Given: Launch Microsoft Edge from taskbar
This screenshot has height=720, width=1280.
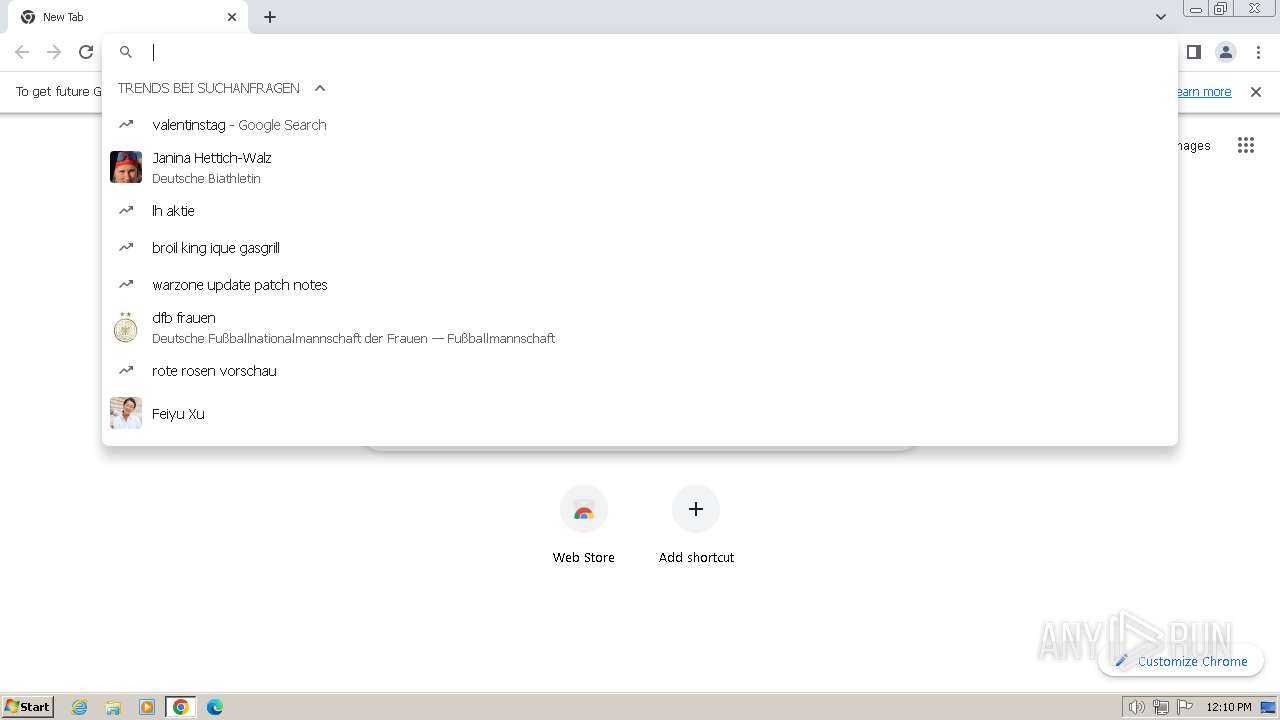Looking at the screenshot, I should click(x=215, y=707).
